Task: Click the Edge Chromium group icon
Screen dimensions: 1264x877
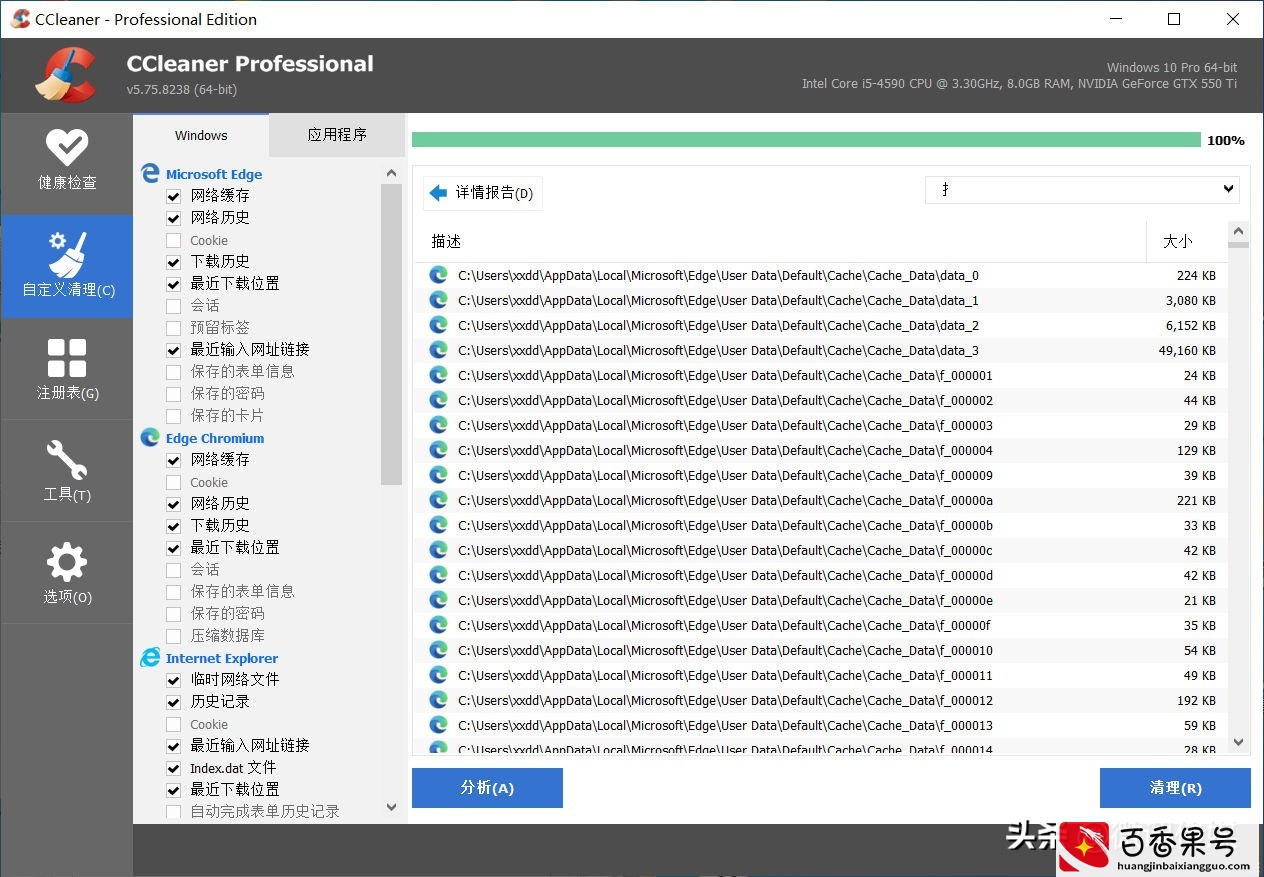Action: click(x=150, y=437)
